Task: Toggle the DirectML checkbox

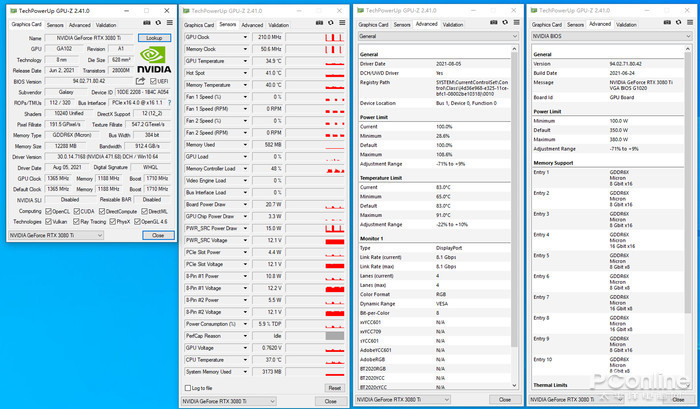Action: (144, 211)
